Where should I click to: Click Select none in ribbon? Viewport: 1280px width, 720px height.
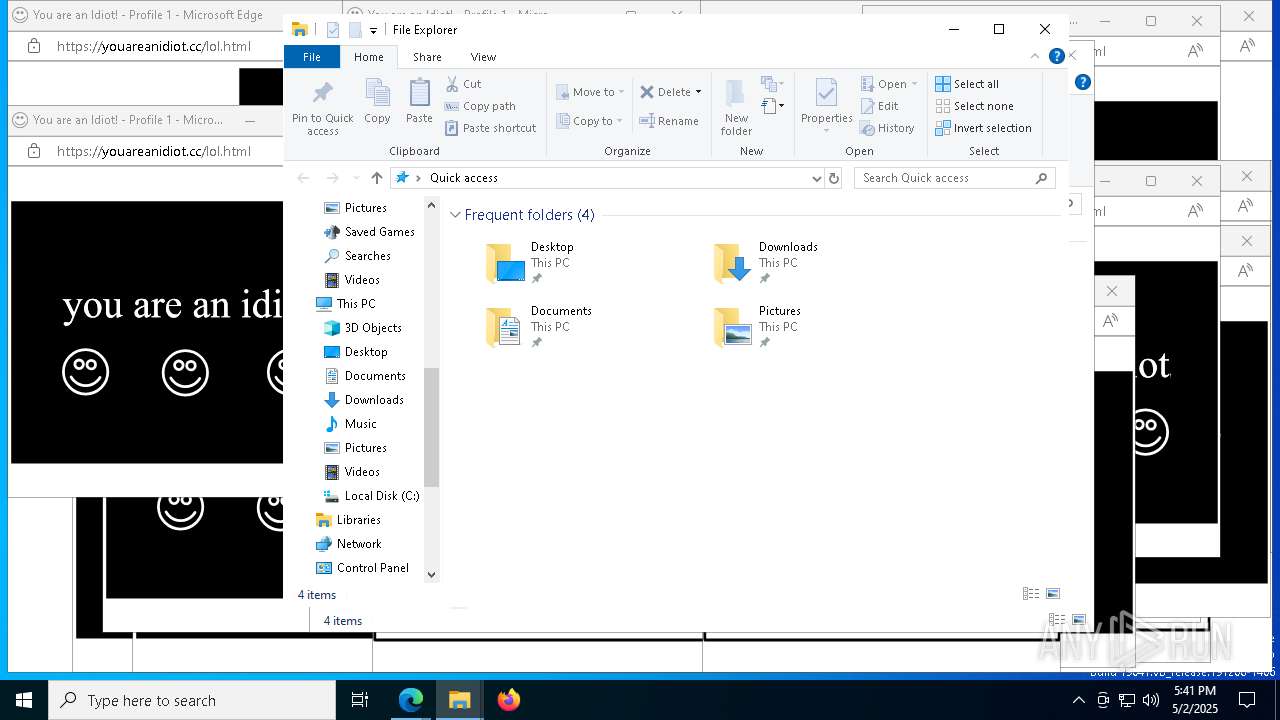pos(974,106)
